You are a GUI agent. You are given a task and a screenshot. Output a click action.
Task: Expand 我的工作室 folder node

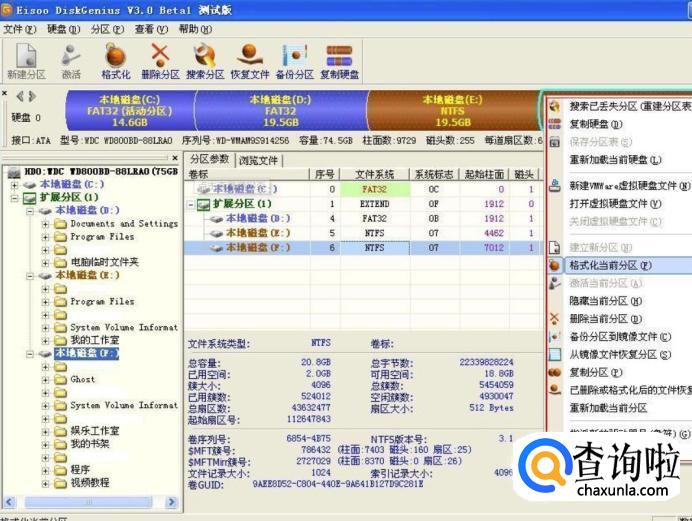click(45, 341)
